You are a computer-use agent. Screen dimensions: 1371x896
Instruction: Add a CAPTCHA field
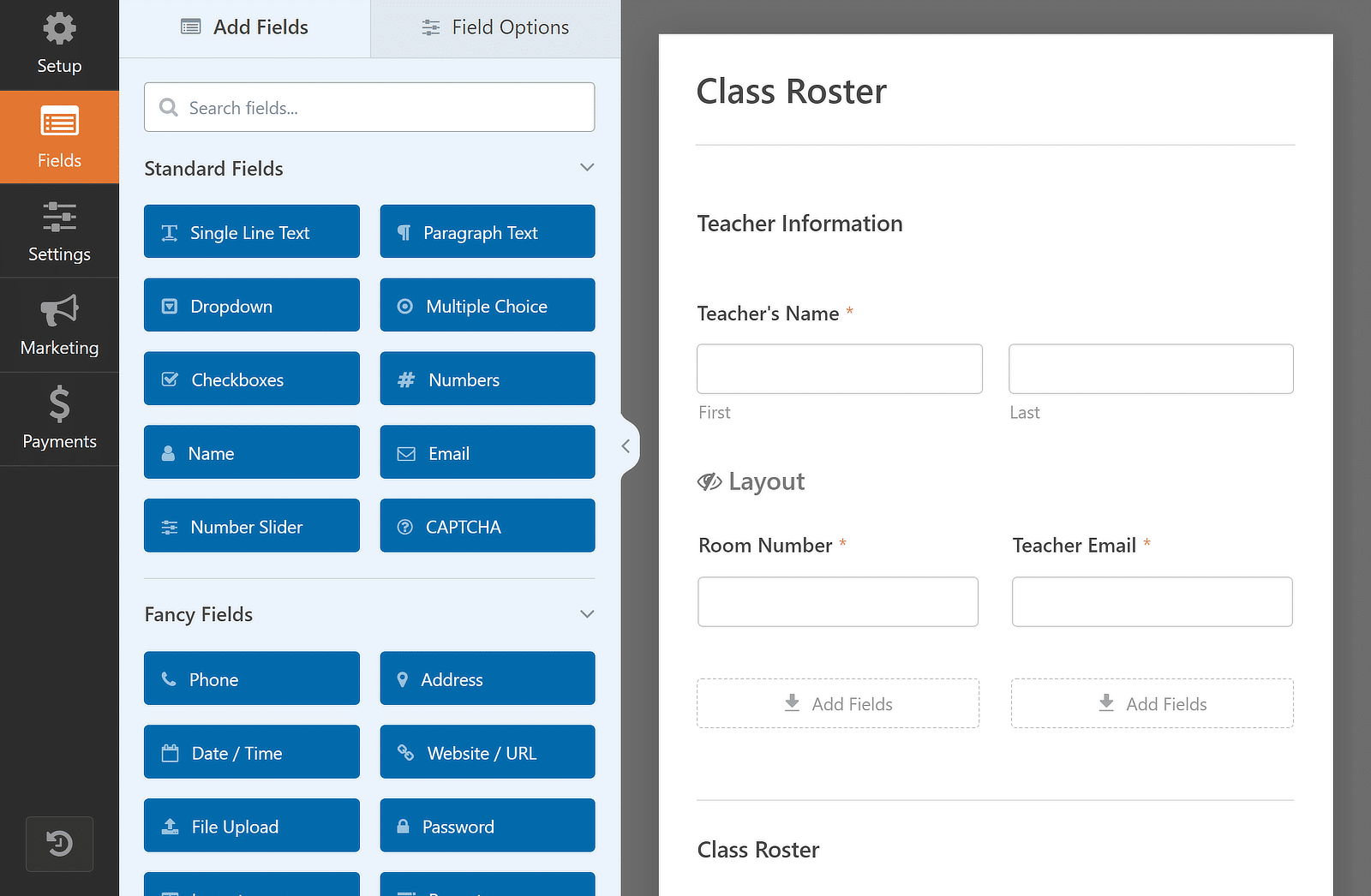487,525
